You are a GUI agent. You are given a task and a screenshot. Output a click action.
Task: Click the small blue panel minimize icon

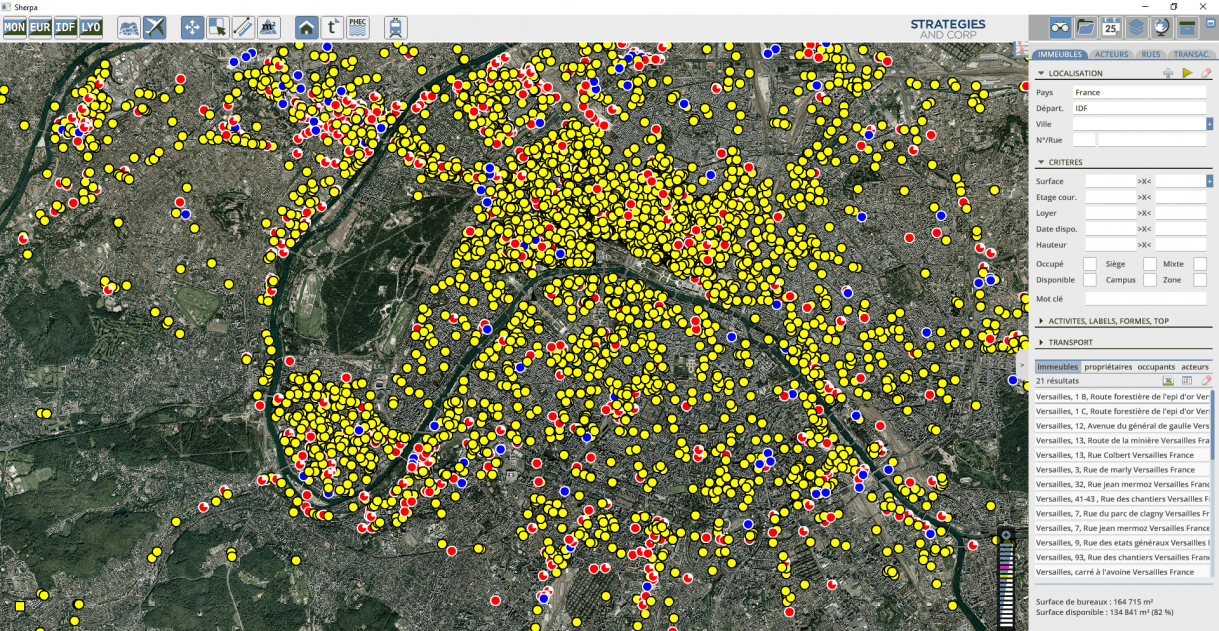point(1209,22)
